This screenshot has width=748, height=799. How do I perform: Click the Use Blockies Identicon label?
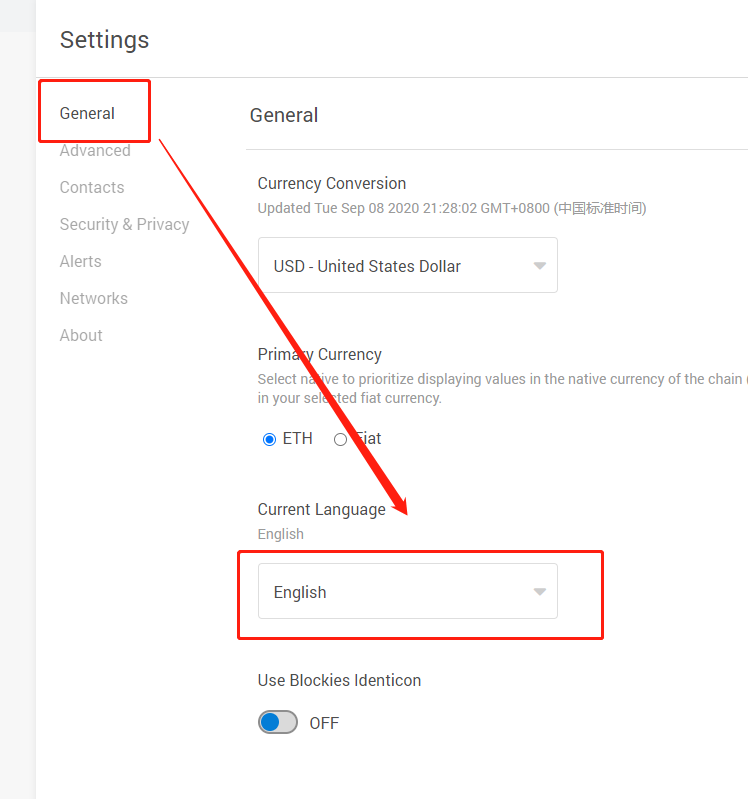point(339,680)
